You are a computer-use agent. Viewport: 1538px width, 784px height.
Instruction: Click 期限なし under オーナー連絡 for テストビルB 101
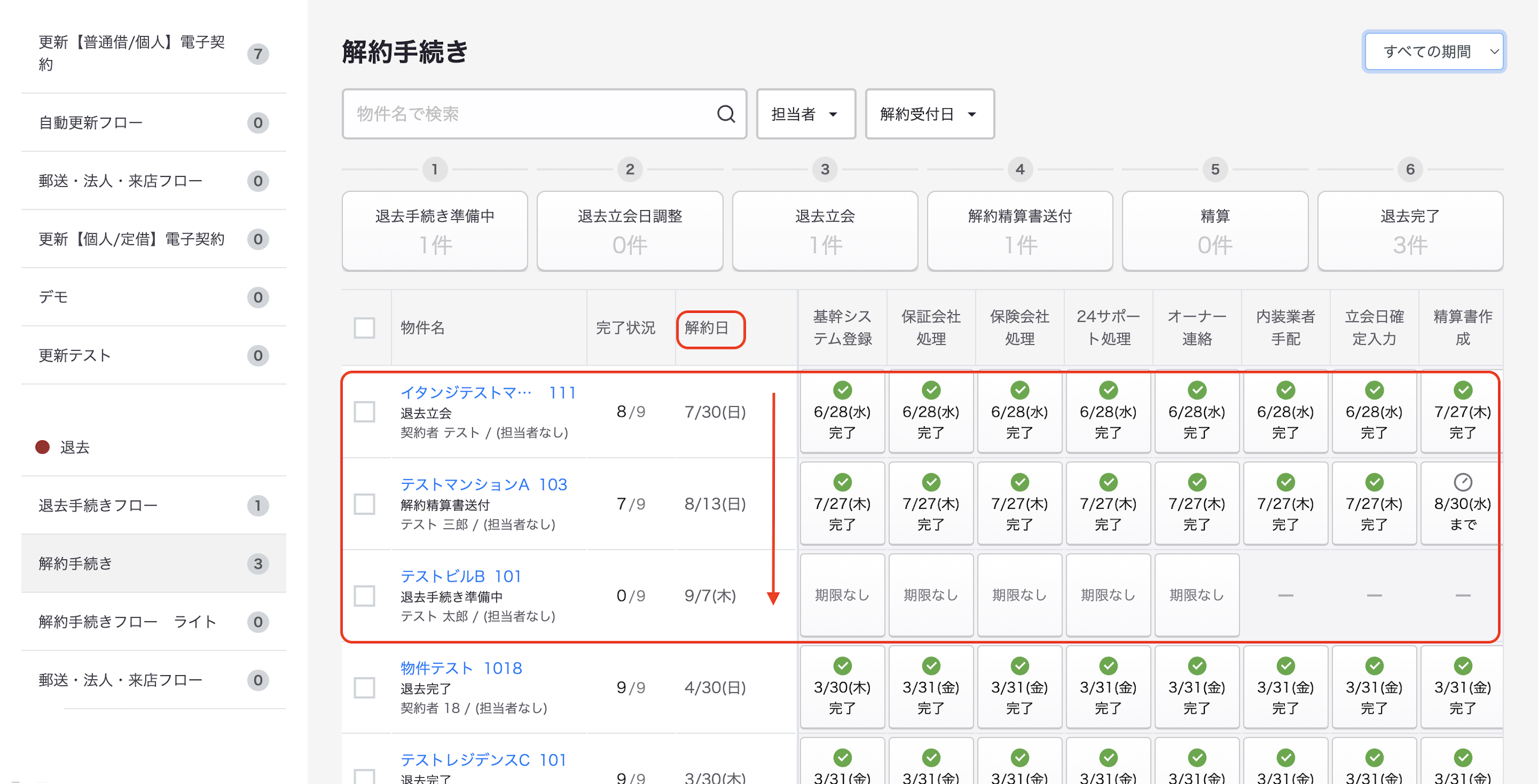pyautogui.click(x=1196, y=595)
